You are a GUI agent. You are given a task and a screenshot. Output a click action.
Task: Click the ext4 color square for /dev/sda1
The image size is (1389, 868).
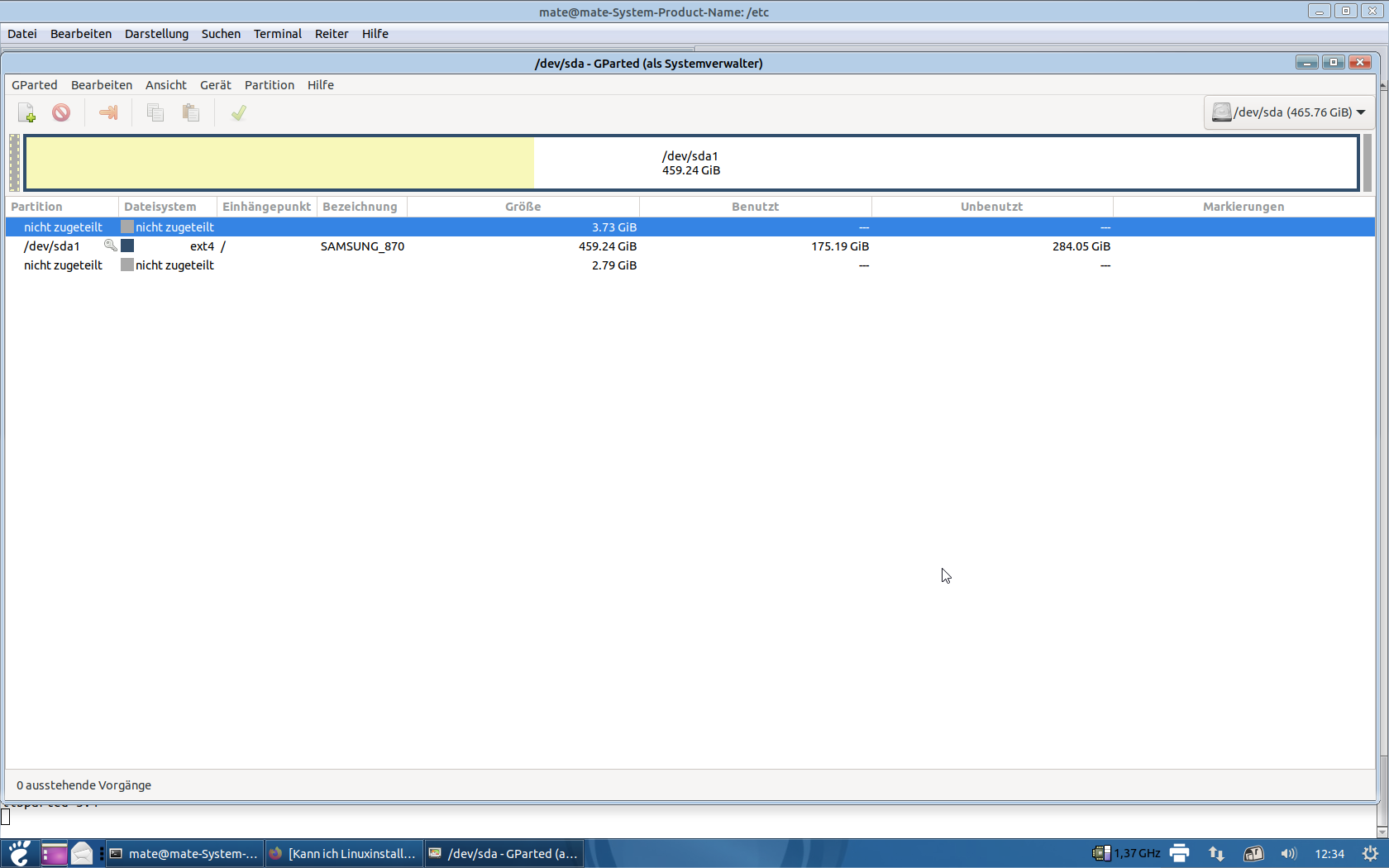[127, 246]
